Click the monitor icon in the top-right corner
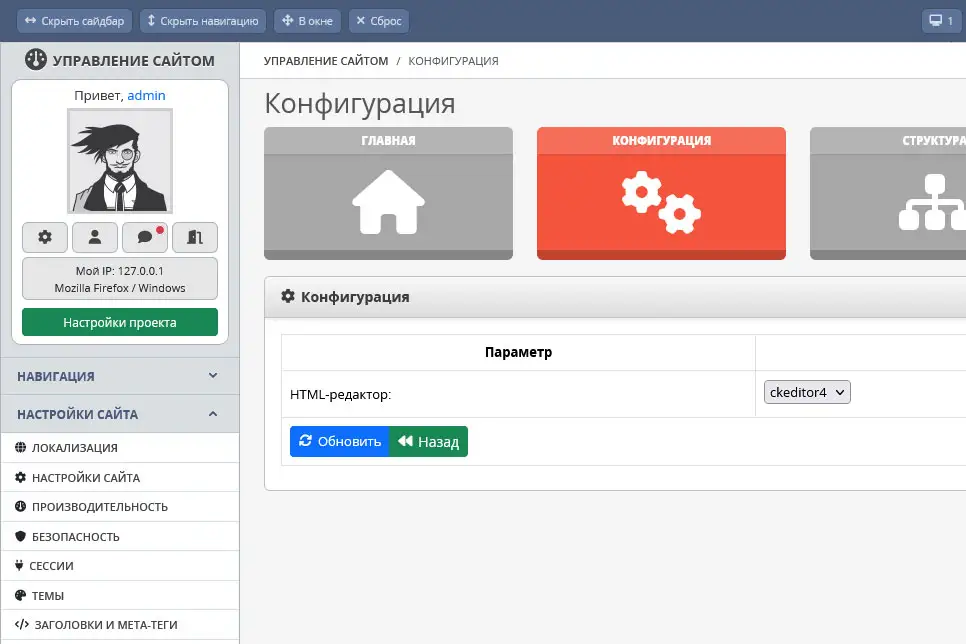Screen dimensions: 966x644 (x=938, y=20)
